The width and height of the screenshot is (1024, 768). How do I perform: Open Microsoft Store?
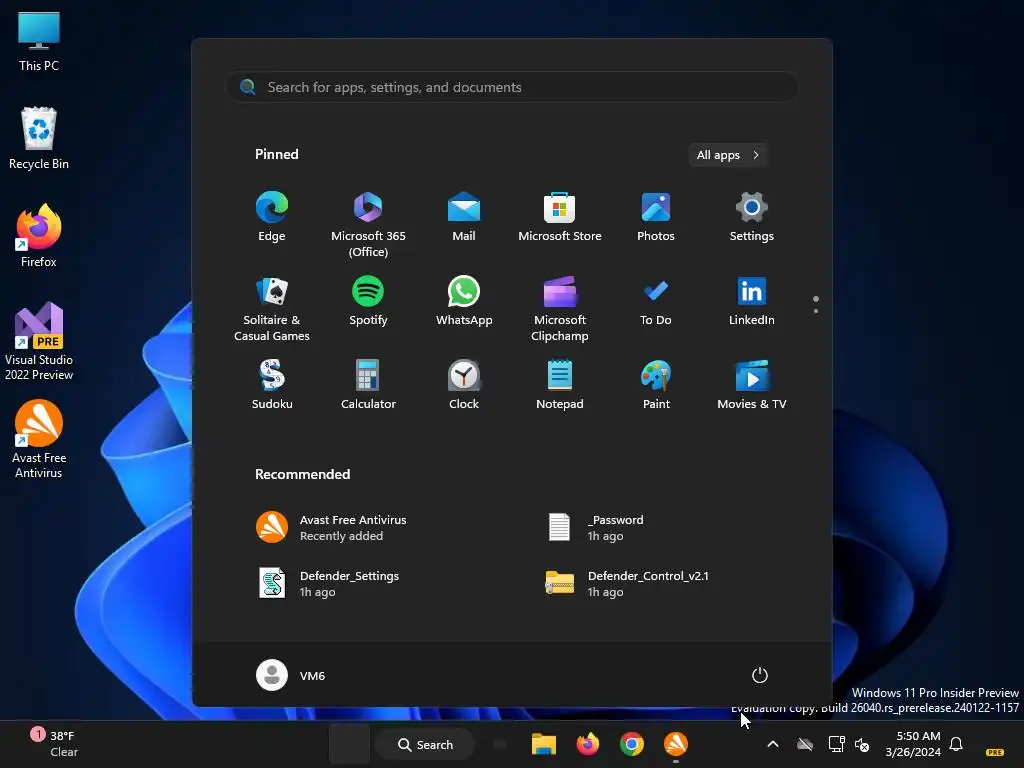560,217
